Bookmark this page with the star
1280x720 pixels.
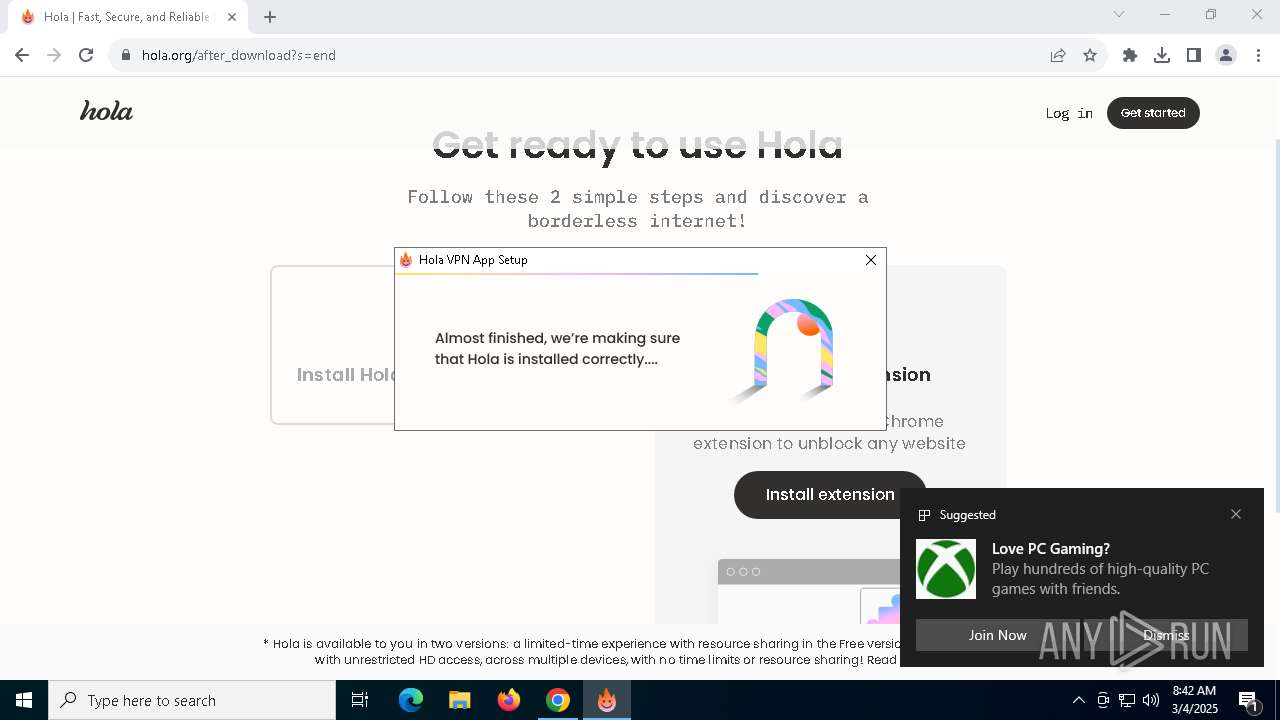[1090, 55]
